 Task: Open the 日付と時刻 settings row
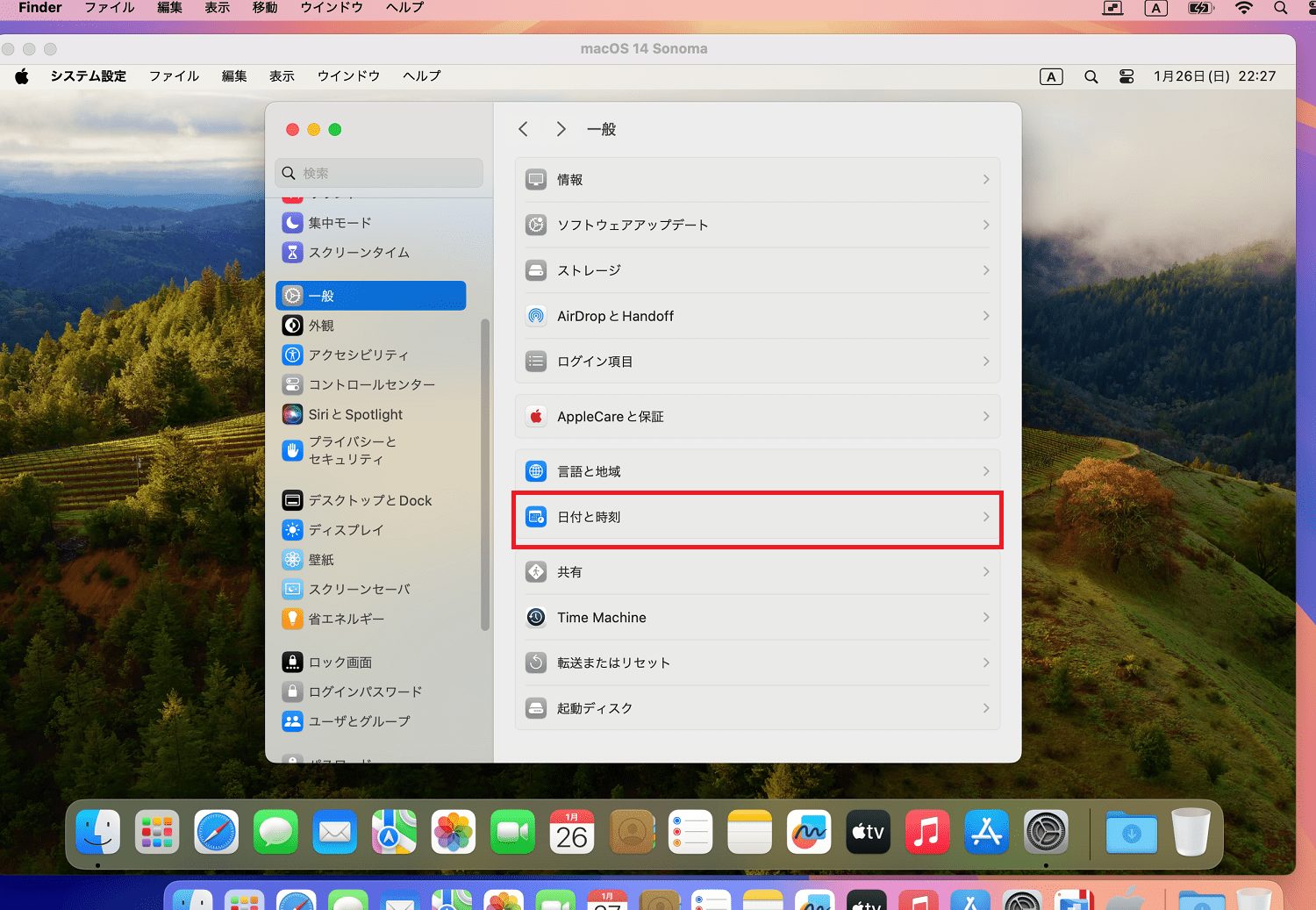[x=757, y=517]
